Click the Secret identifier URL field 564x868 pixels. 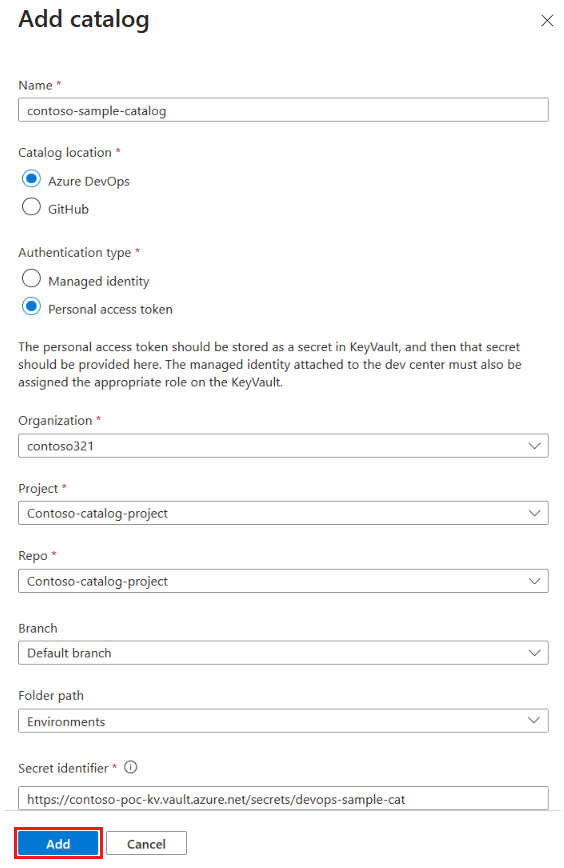coord(283,799)
